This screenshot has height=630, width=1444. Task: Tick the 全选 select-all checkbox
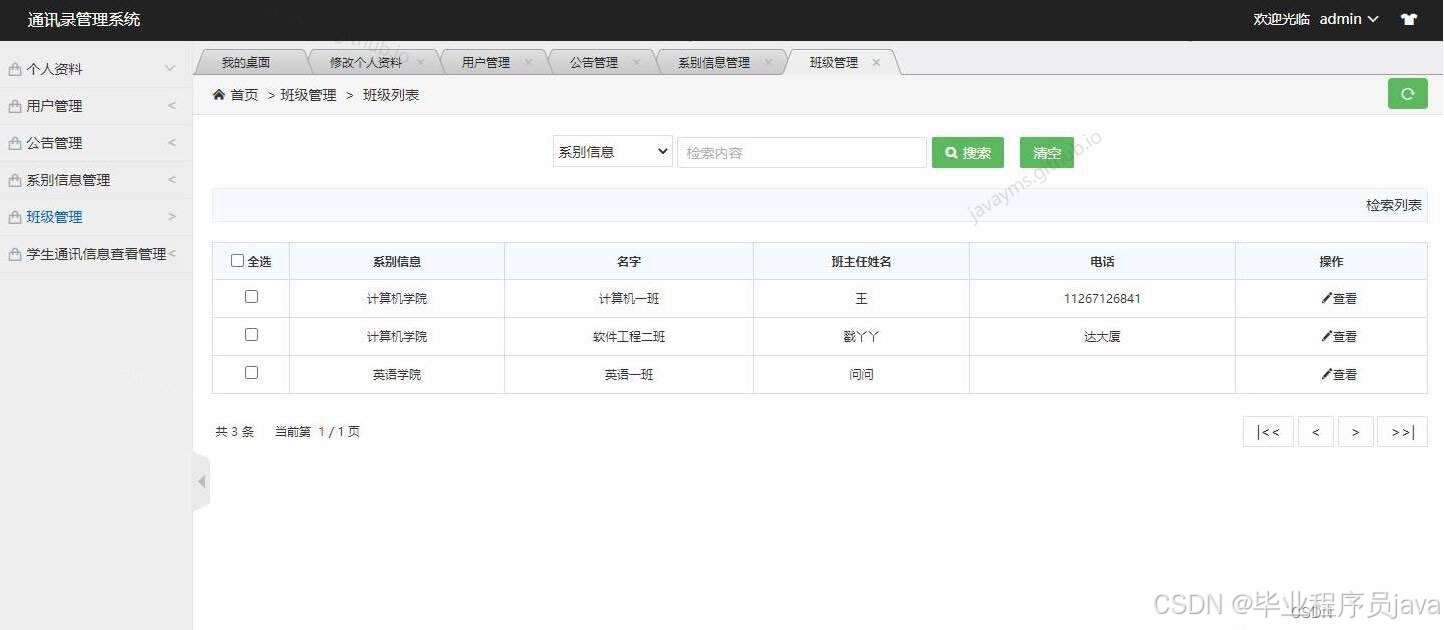point(237,260)
